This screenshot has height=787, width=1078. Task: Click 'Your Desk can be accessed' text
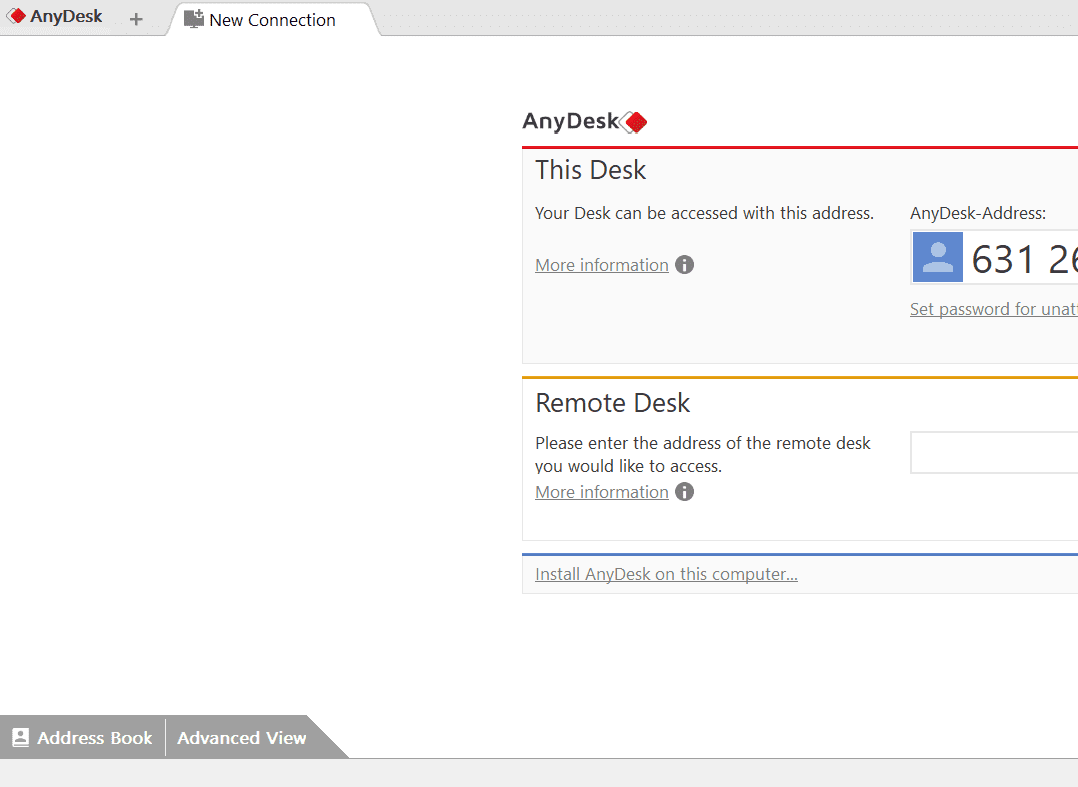coord(704,213)
